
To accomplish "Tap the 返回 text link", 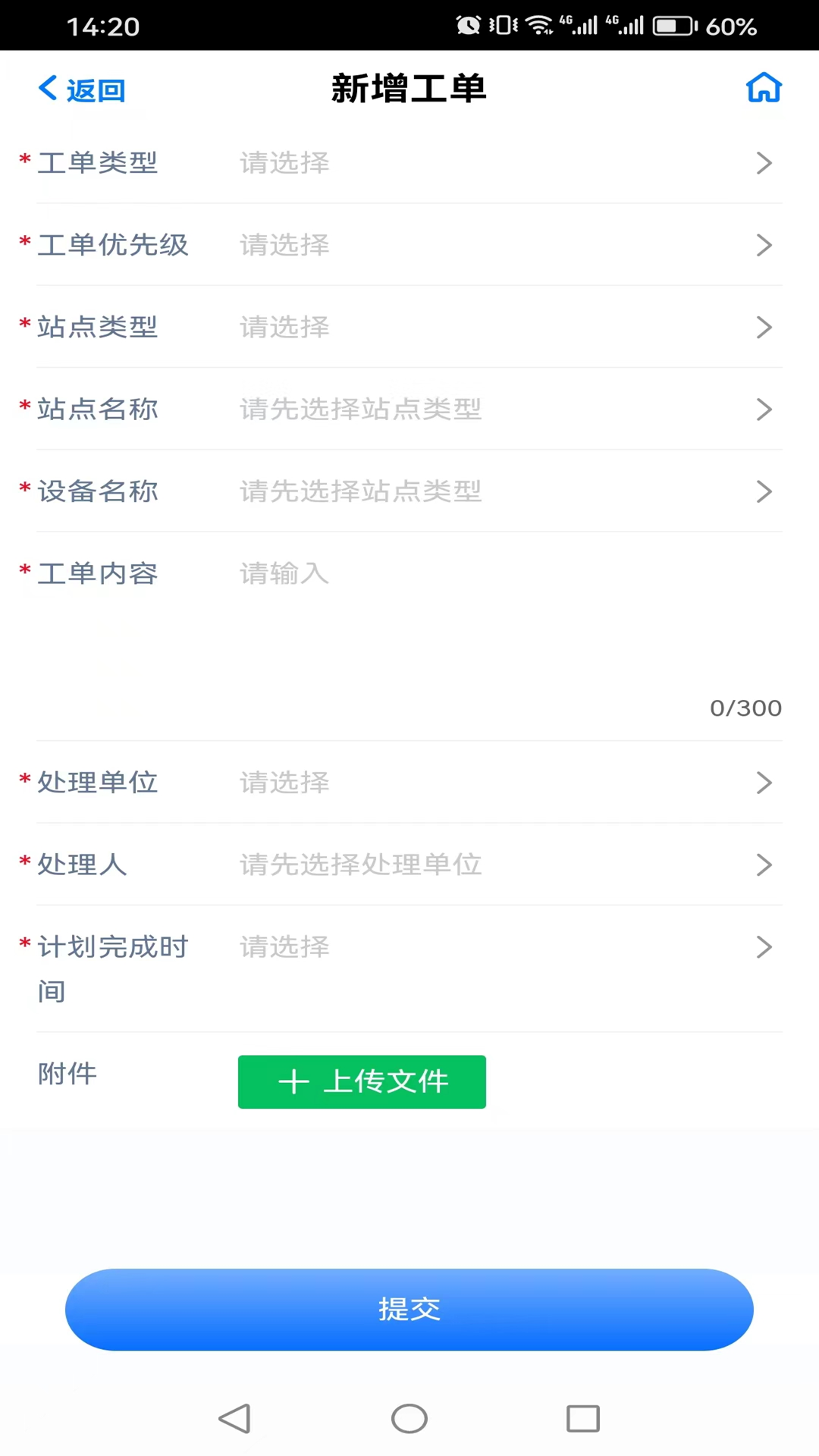I will point(96,90).
